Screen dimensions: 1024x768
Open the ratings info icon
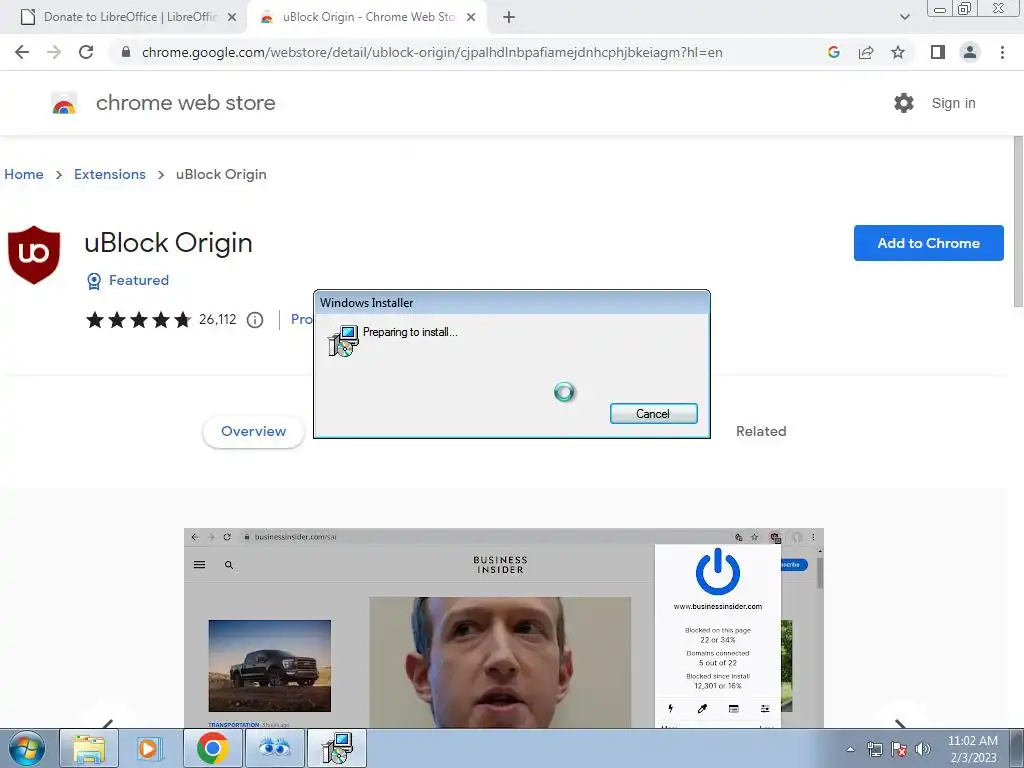click(x=255, y=320)
